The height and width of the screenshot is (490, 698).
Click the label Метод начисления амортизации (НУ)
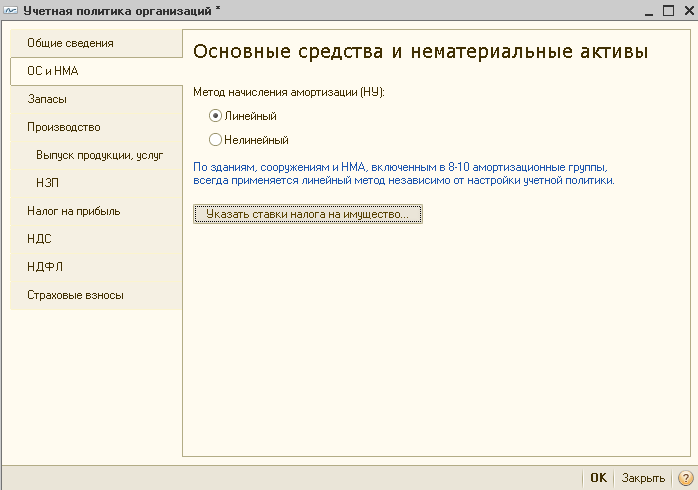coord(289,93)
